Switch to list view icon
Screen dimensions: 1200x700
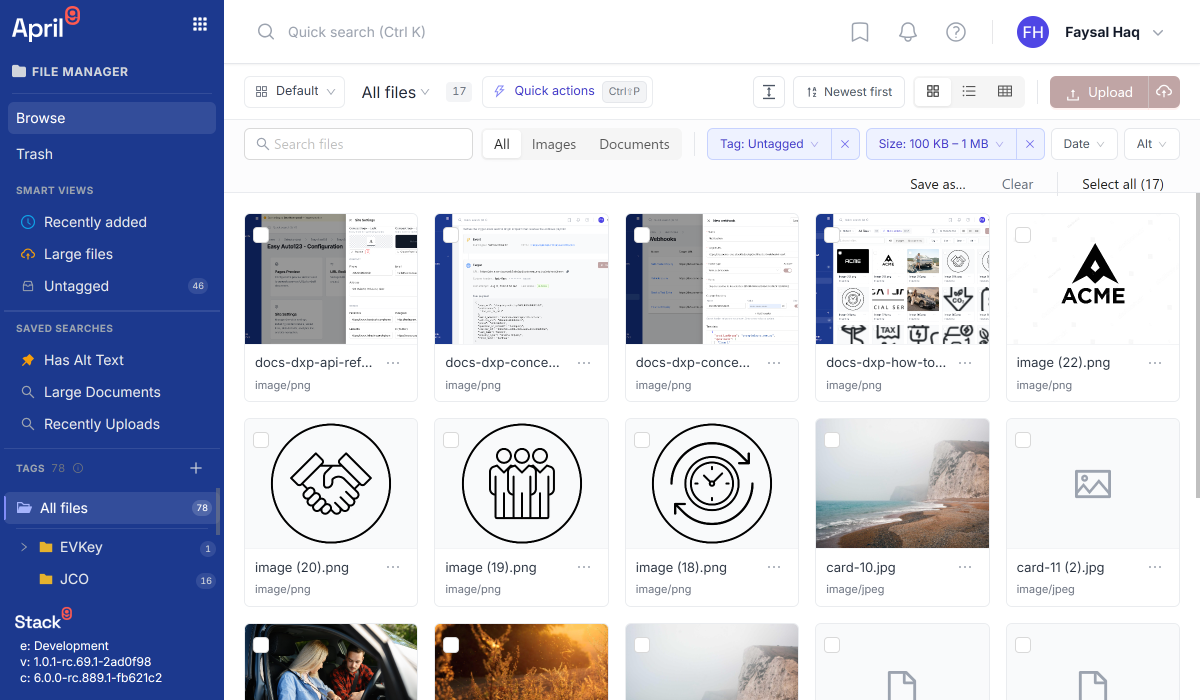coord(969,92)
